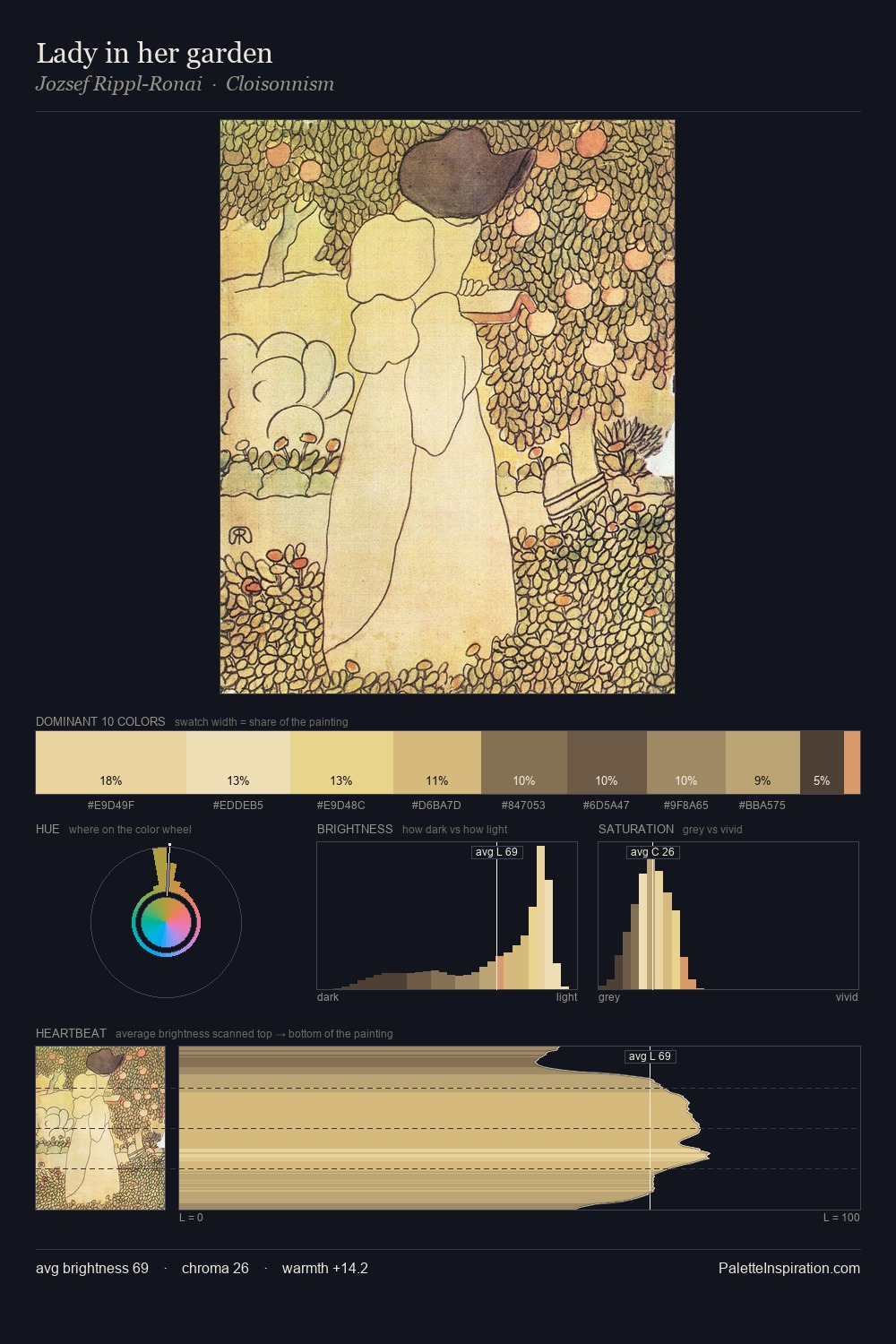Click the saturation histogram chart
The image size is (896, 1344).
(x=728, y=916)
